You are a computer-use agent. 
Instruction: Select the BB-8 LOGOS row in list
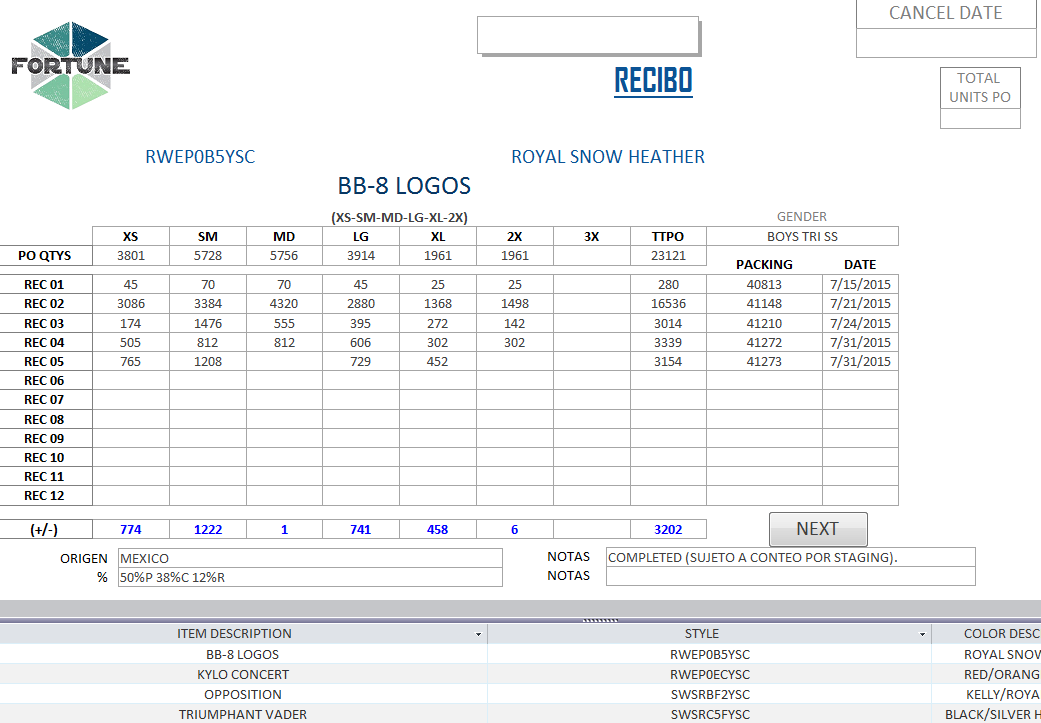[520, 654]
